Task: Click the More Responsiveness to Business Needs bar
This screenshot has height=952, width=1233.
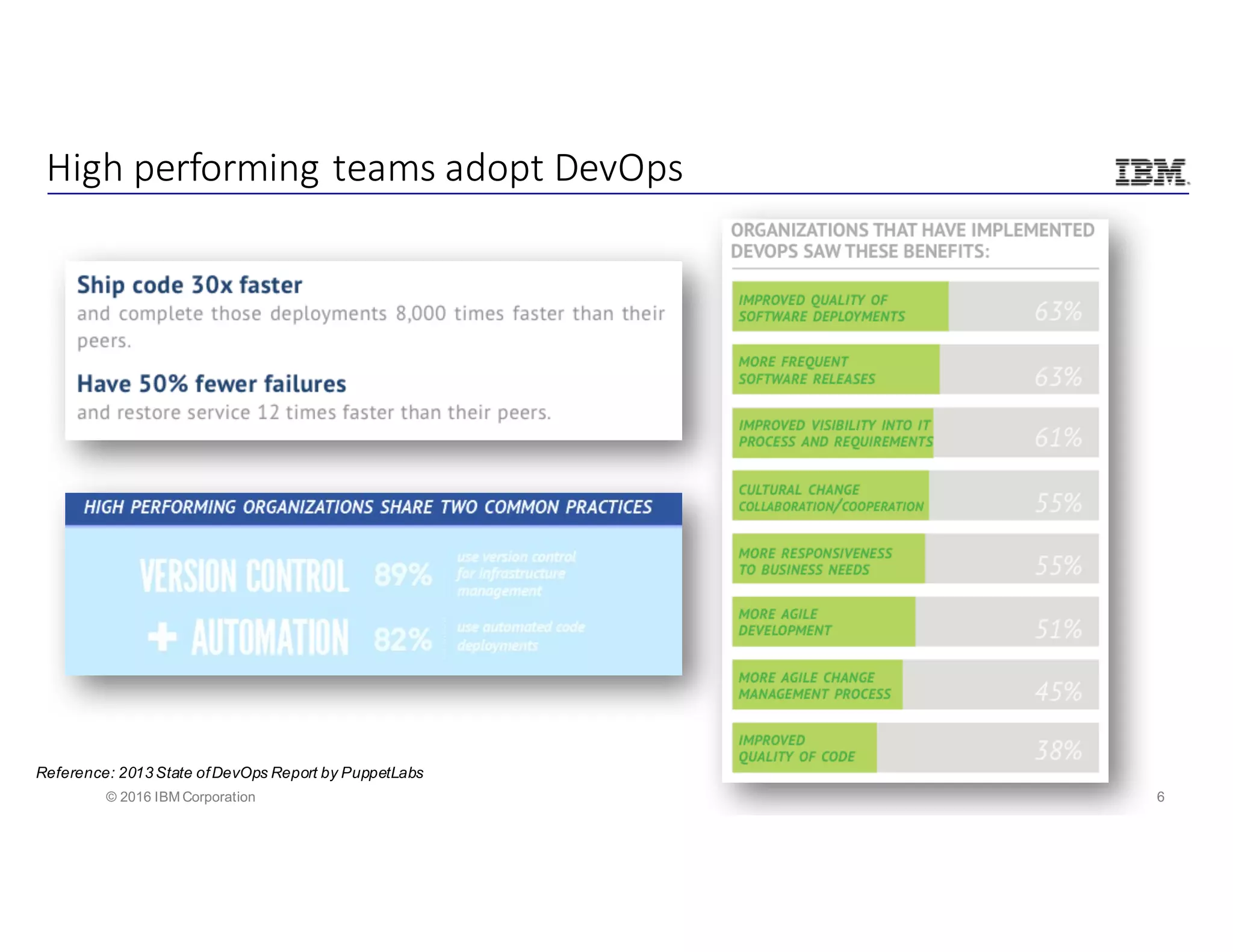Action: point(828,560)
